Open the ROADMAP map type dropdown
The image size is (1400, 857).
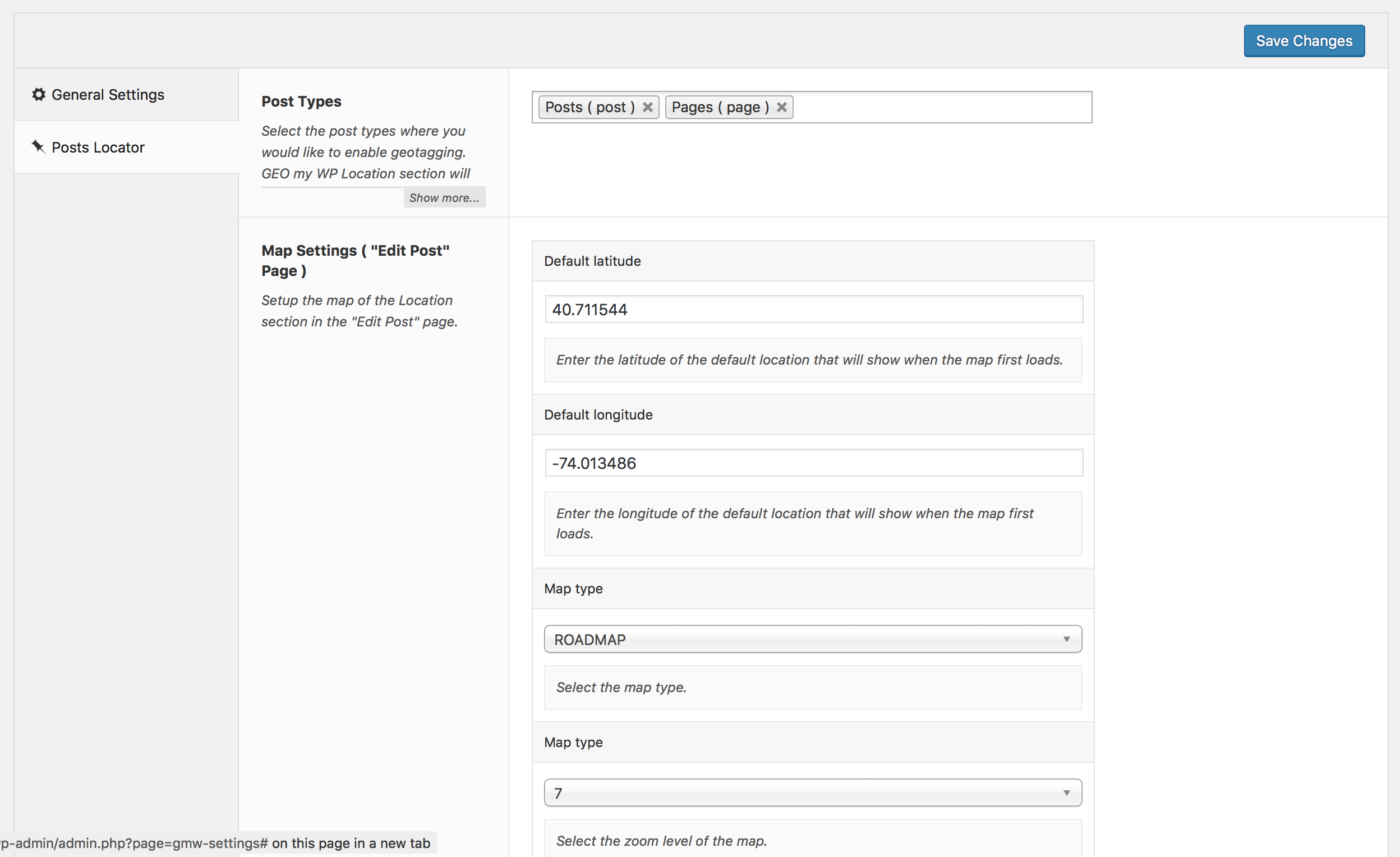coord(813,639)
